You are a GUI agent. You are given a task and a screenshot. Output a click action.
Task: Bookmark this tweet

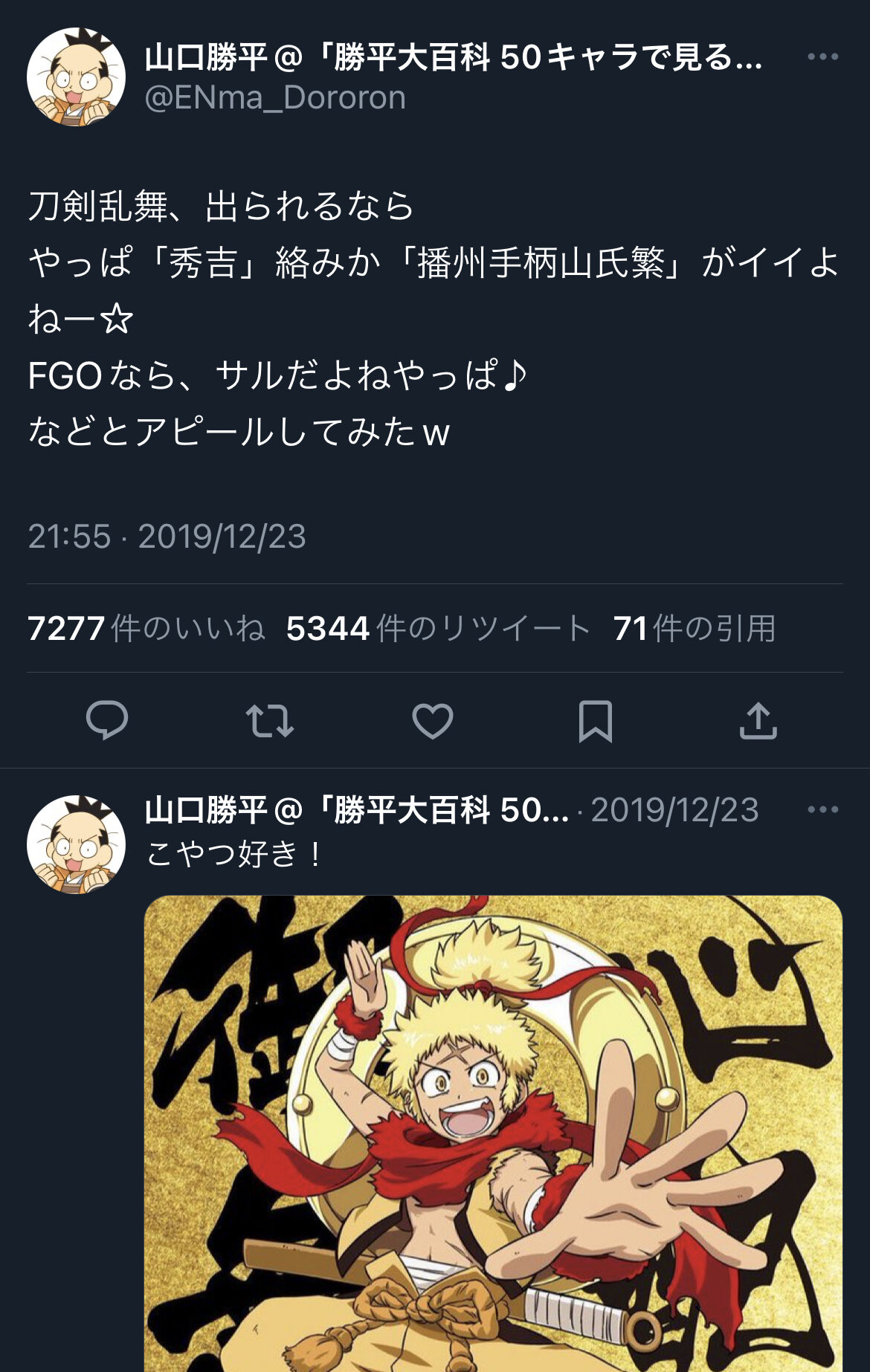pyautogui.click(x=596, y=721)
